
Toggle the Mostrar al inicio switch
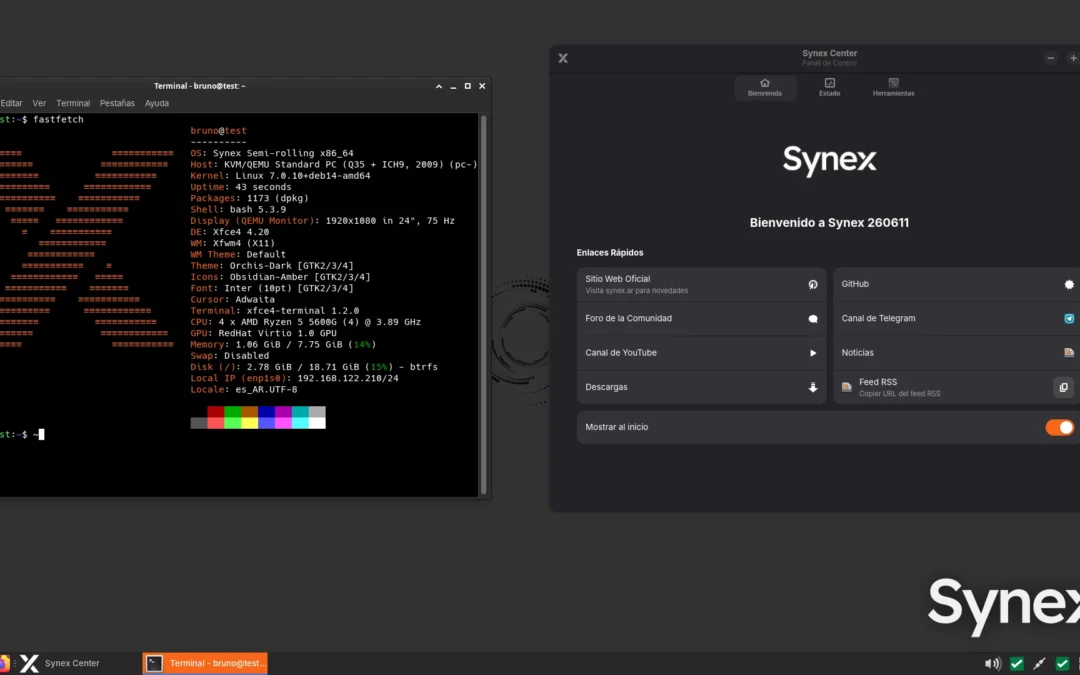tap(1059, 428)
